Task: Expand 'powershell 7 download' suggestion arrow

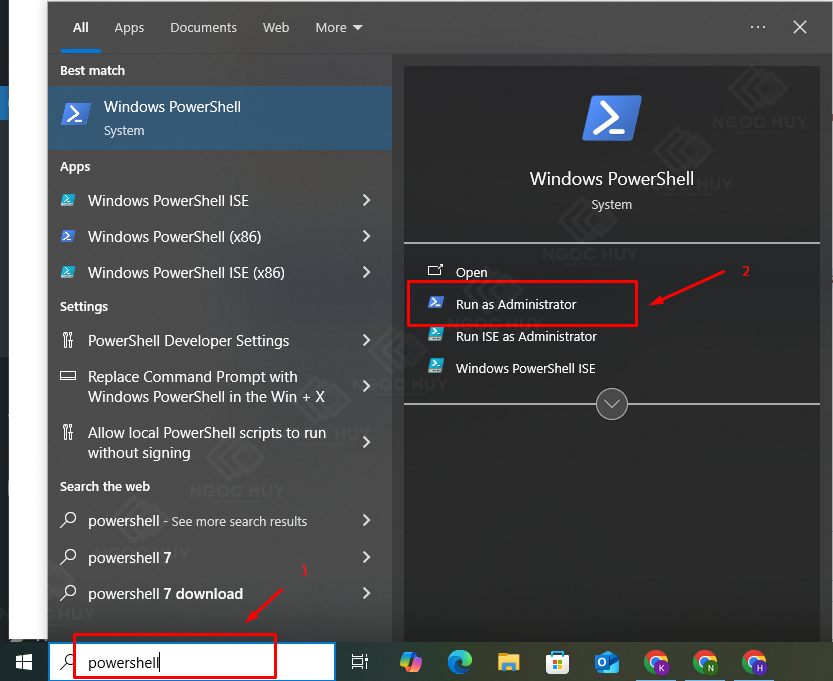Action: pyautogui.click(x=367, y=593)
